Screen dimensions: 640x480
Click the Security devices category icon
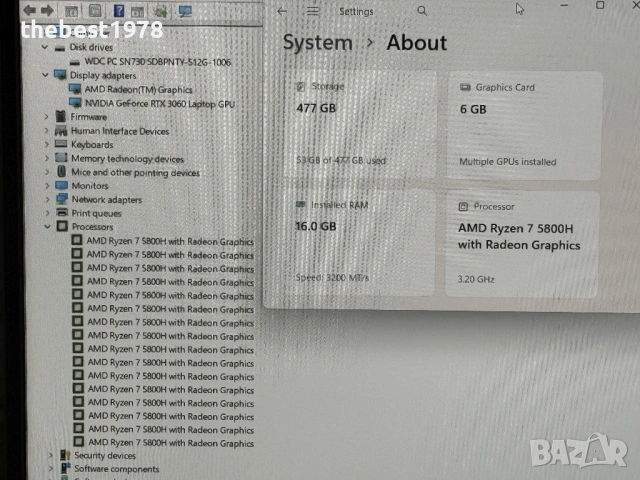[65, 455]
